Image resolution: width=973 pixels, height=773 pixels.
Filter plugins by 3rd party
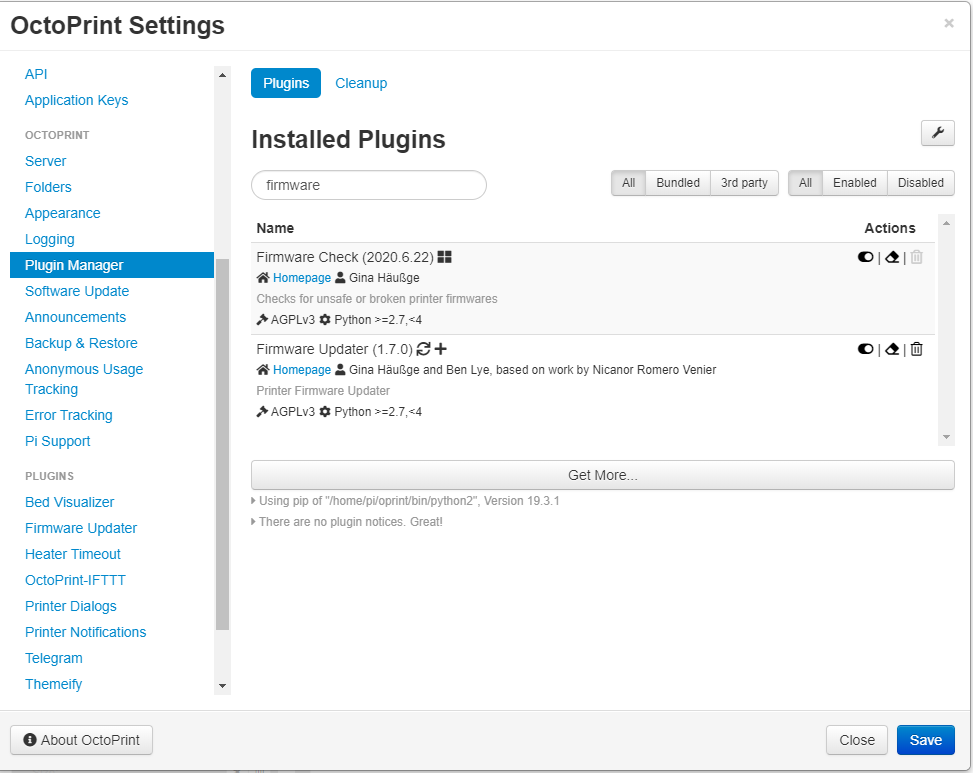(744, 183)
